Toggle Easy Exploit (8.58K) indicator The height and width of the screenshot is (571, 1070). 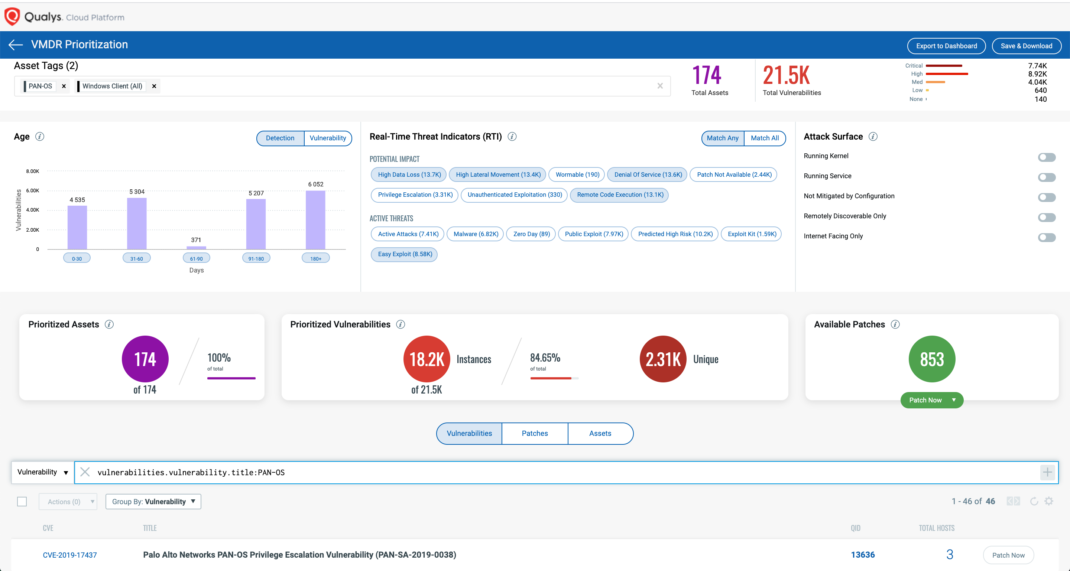[x=405, y=254]
